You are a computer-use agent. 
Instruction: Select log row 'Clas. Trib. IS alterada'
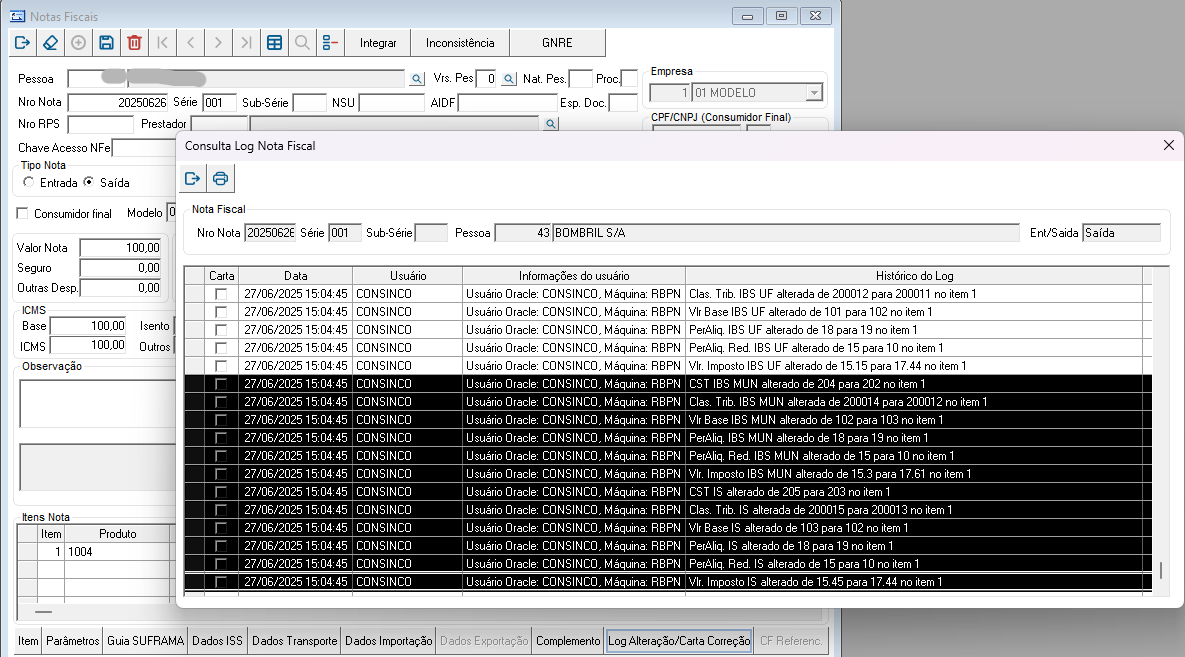[x=668, y=510]
